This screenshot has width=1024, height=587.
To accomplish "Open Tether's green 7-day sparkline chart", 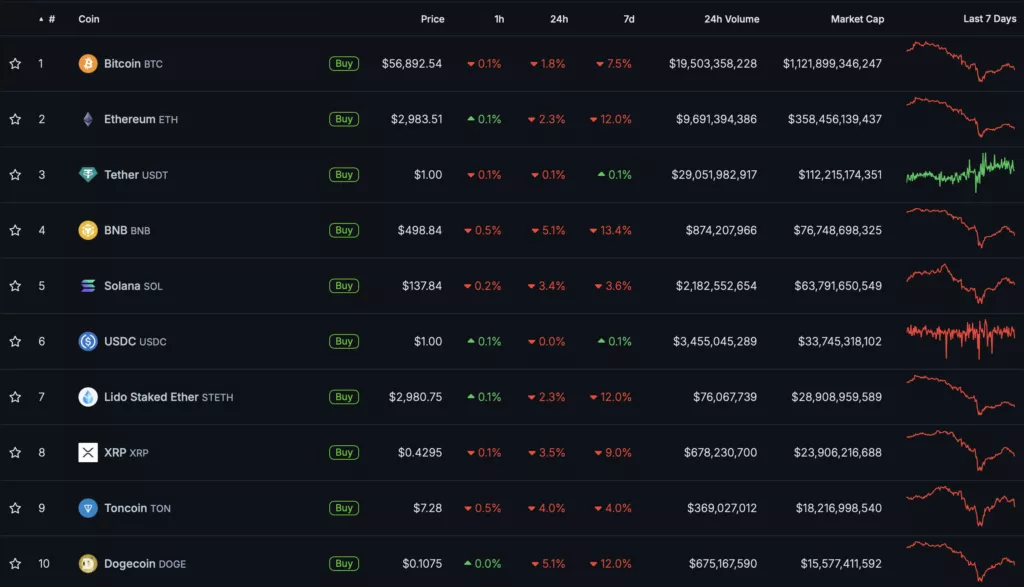I will 960,172.
